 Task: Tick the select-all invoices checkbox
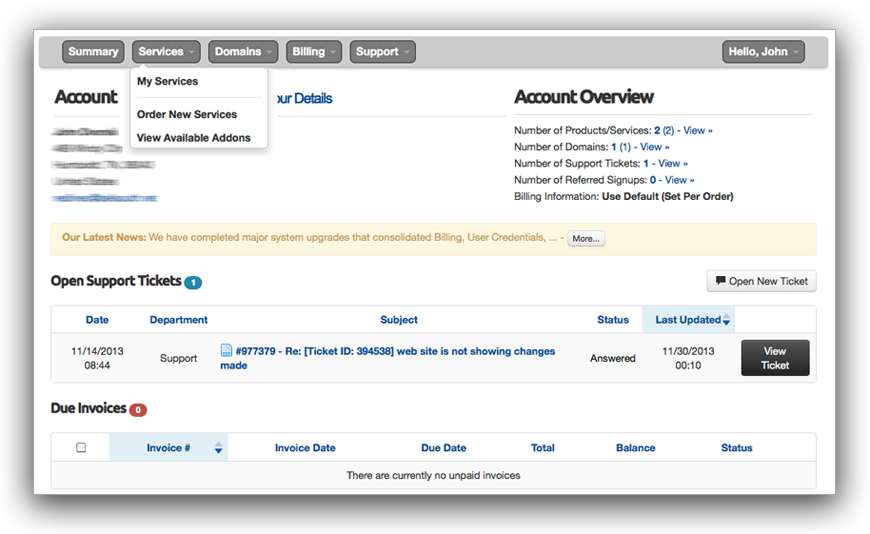[x=81, y=448]
